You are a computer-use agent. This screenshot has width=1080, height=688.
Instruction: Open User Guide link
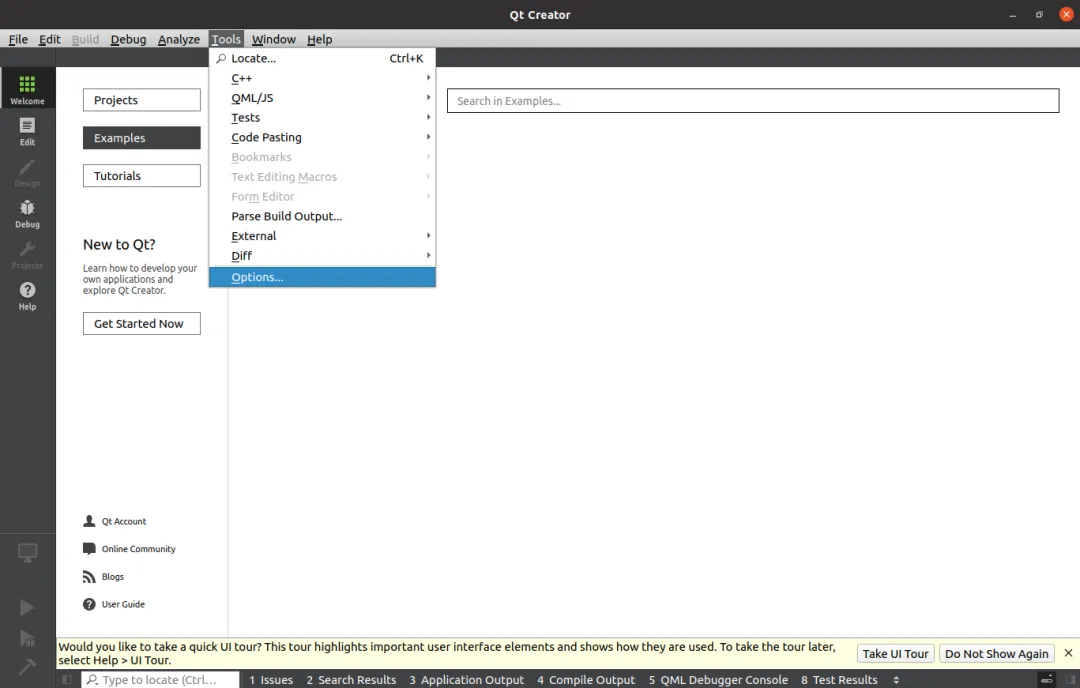123,604
